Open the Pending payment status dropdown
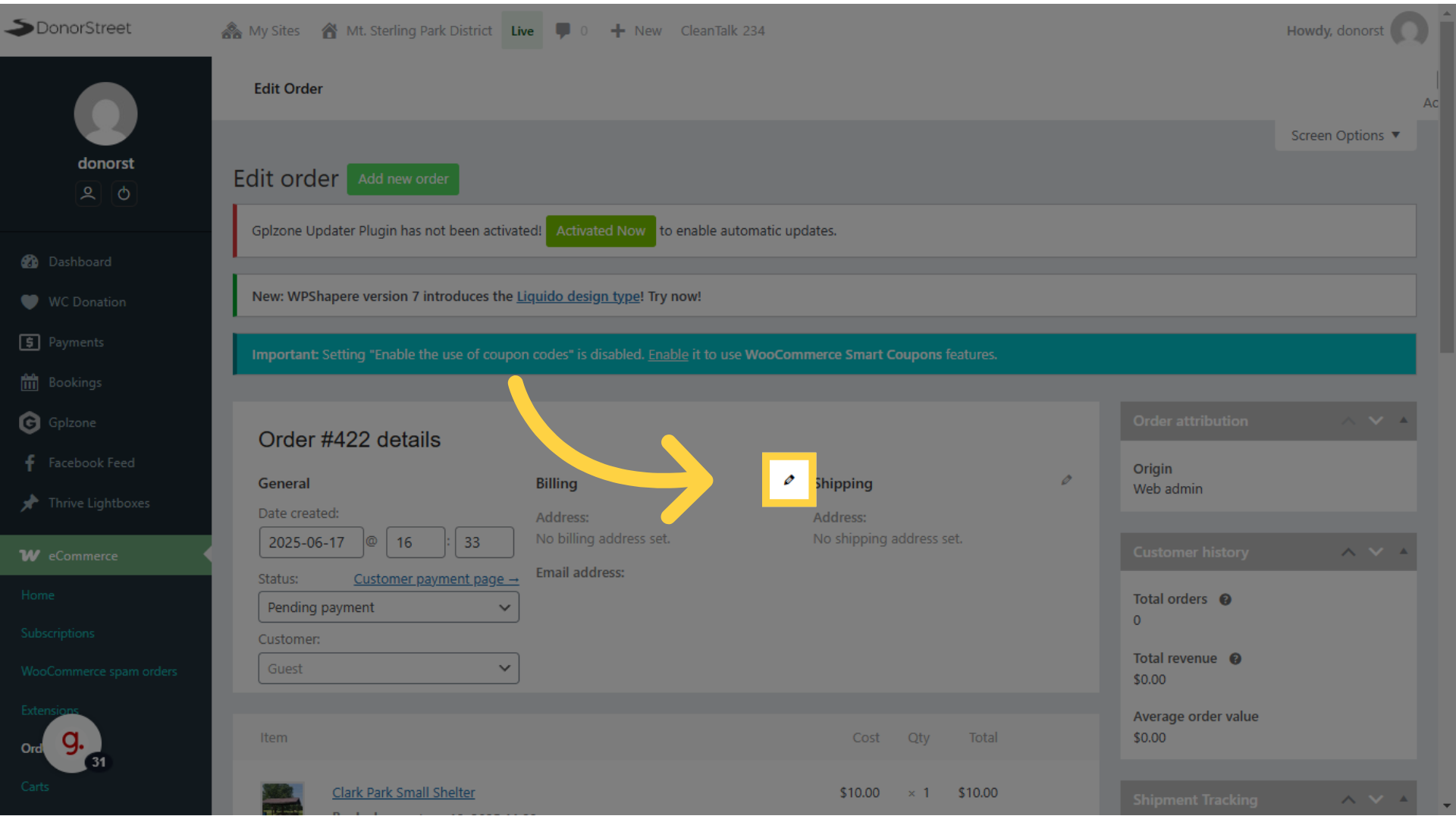1456x819 pixels. pos(388,607)
